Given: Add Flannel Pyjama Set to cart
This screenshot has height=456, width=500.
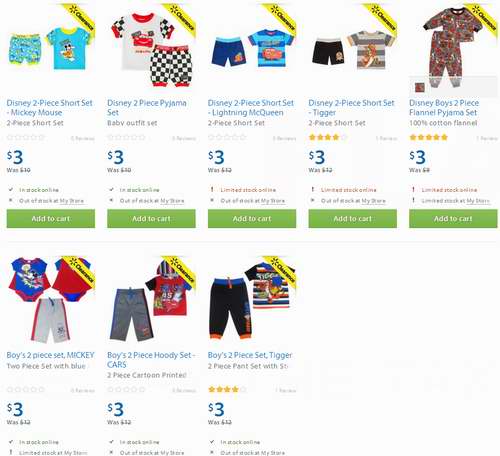Looking at the screenshot, I should click(453, 219).
